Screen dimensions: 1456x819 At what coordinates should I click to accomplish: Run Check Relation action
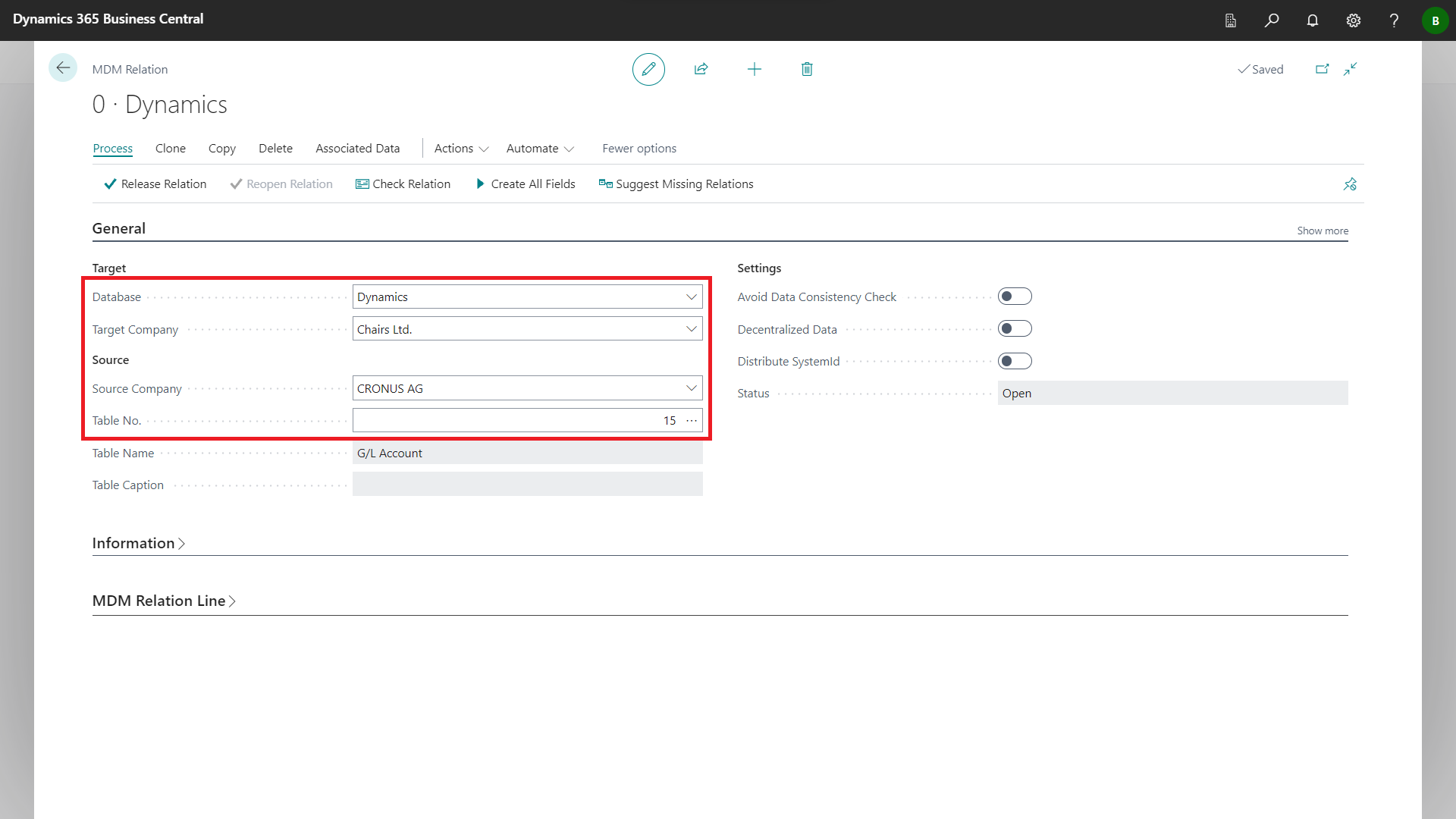[403, 184]
